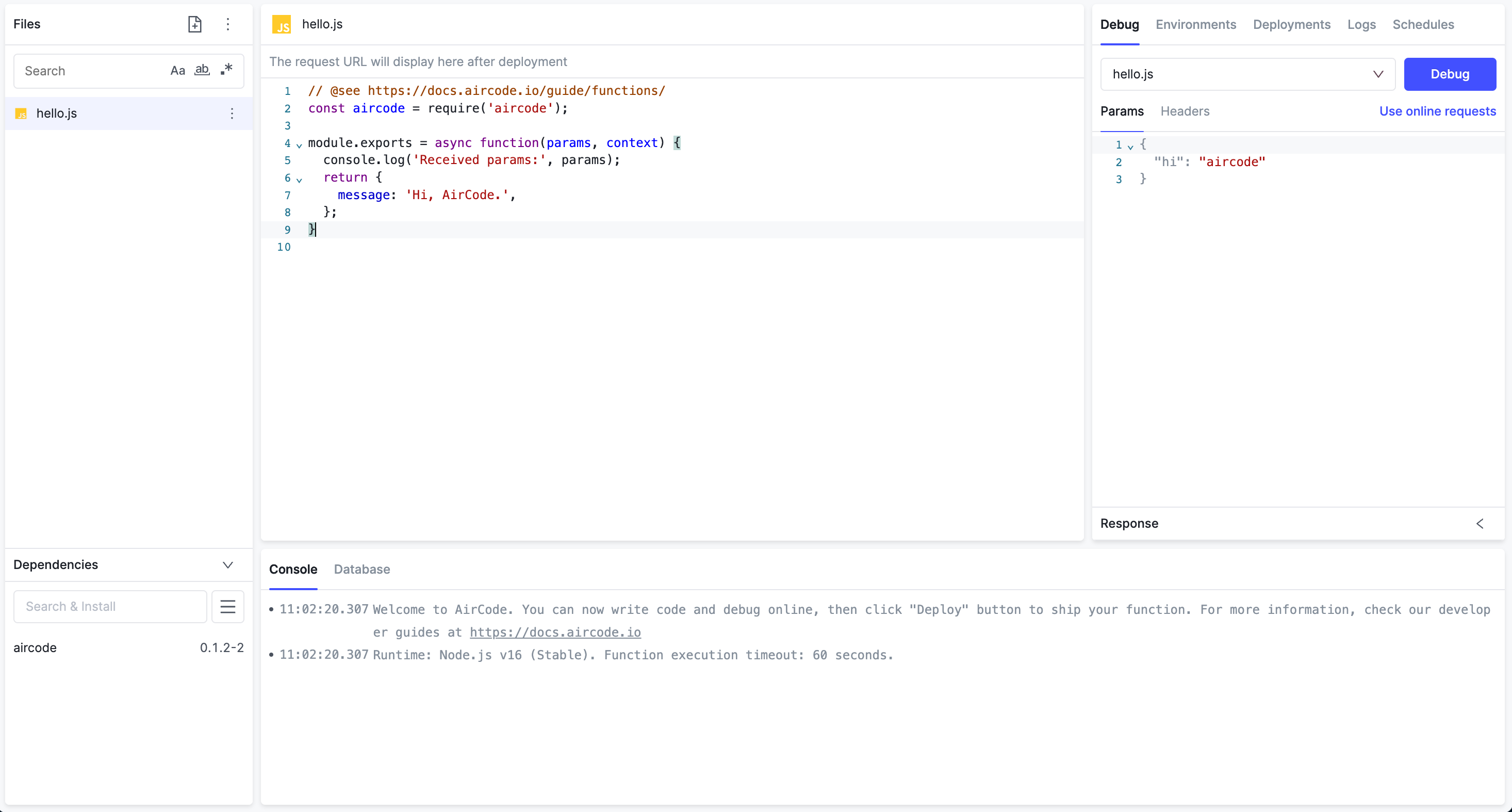Fold the code block at line 4

(x=299, y=144)
